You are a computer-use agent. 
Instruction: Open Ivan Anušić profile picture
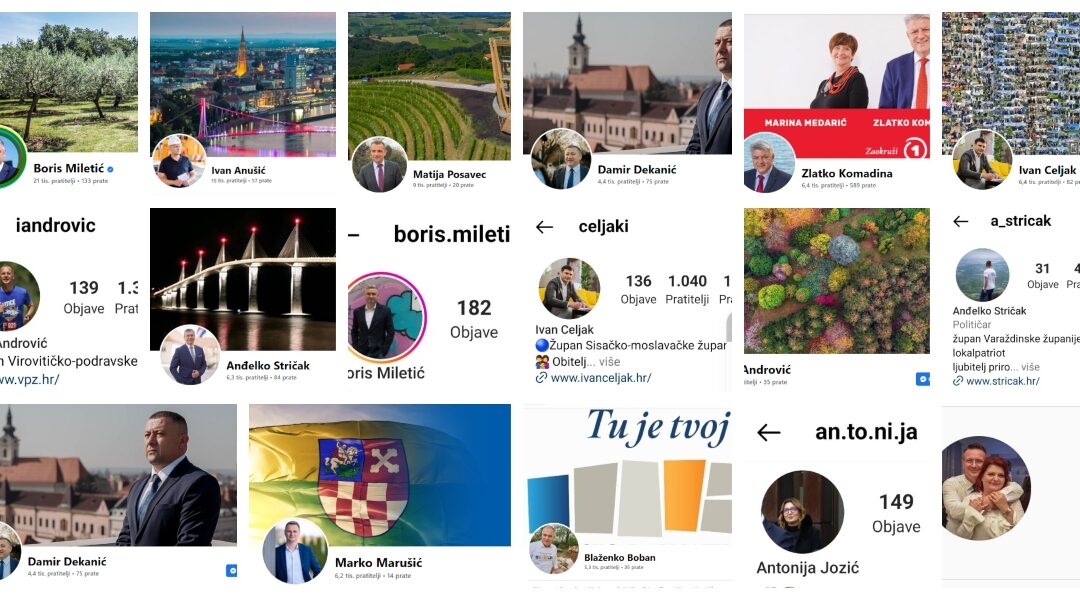(x=178, y=161)
